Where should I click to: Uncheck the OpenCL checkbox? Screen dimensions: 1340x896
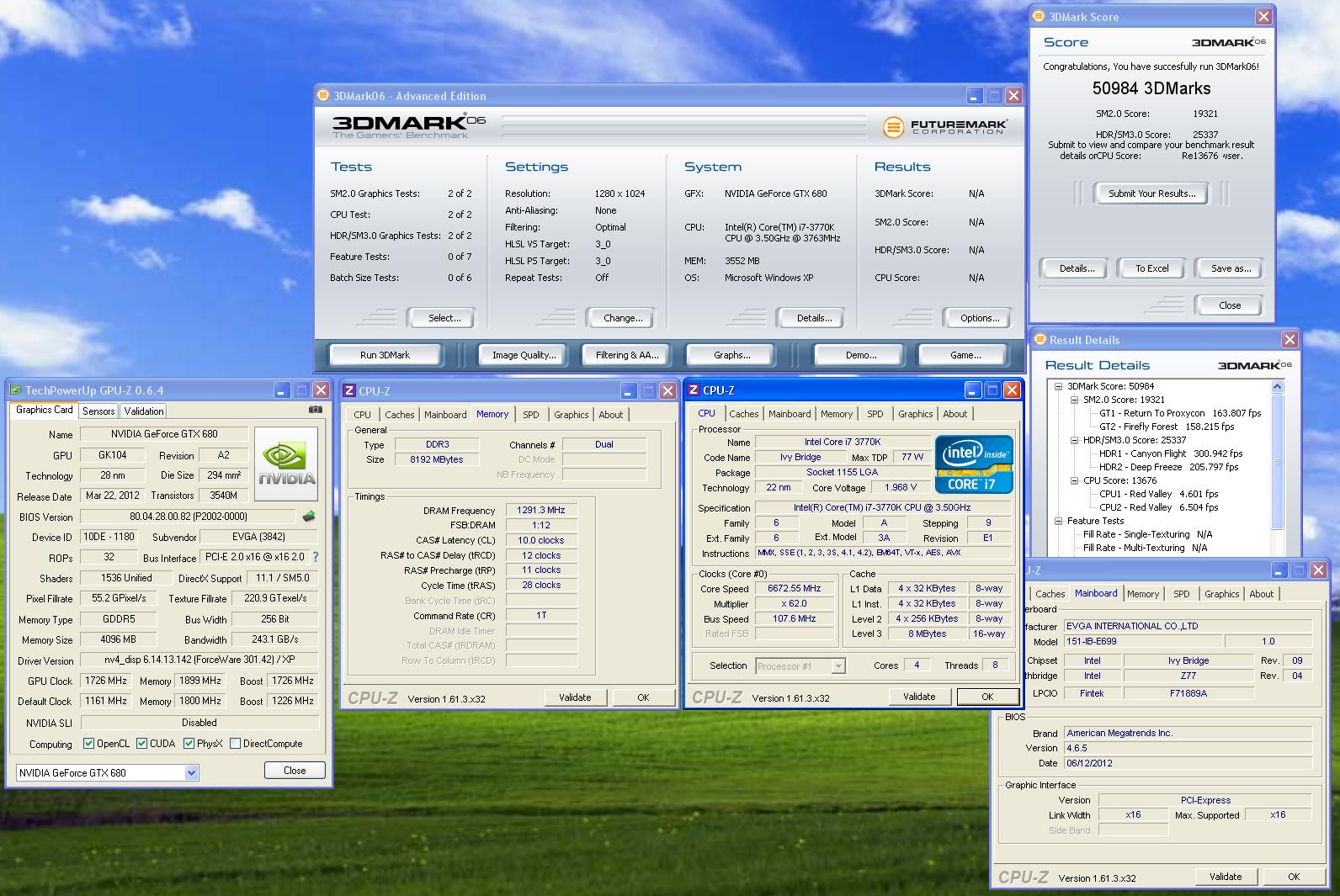click(88, 744)
